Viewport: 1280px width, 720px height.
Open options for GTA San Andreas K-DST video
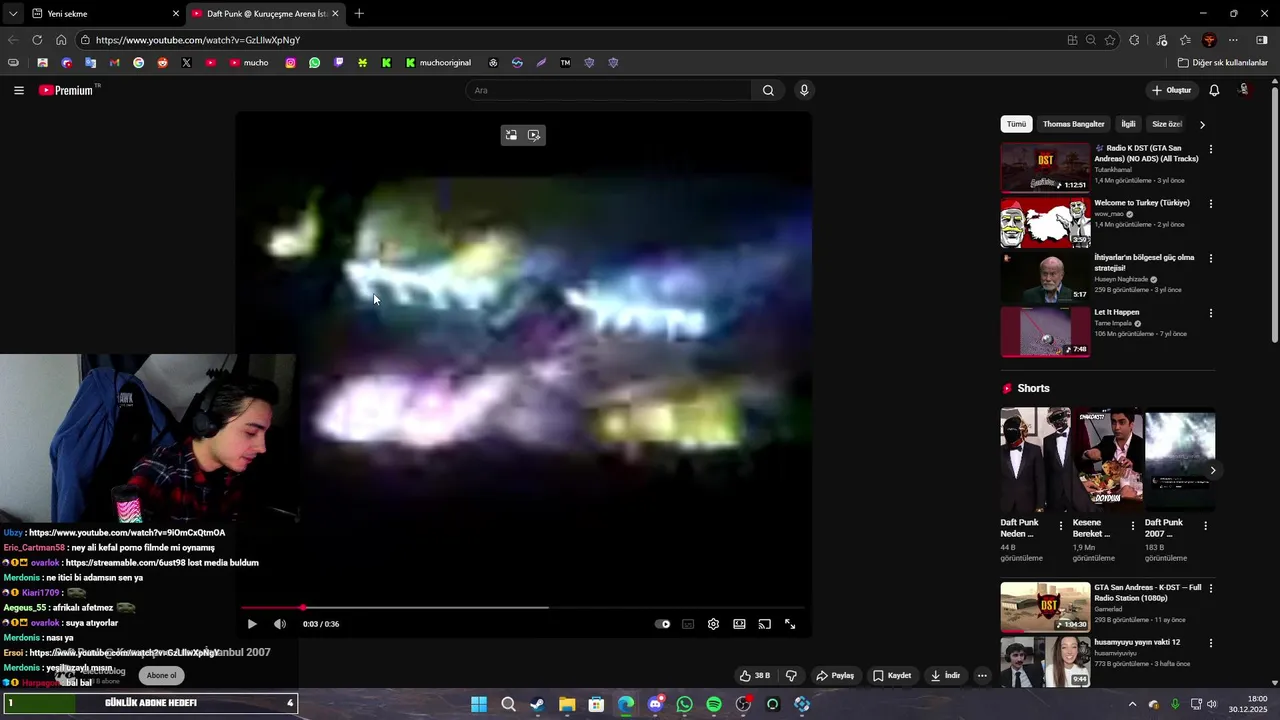pos(1211,588)
